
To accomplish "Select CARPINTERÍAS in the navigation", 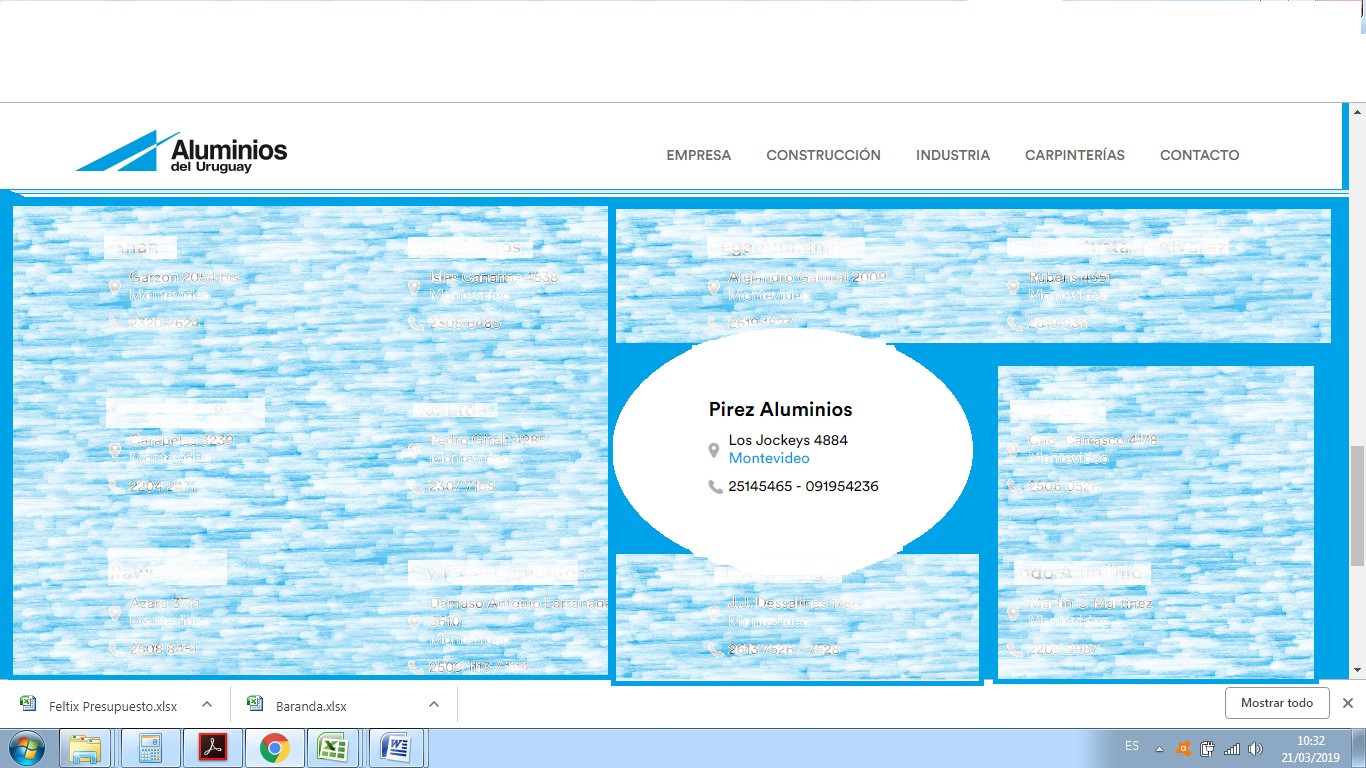I will tap(1074, 155).
